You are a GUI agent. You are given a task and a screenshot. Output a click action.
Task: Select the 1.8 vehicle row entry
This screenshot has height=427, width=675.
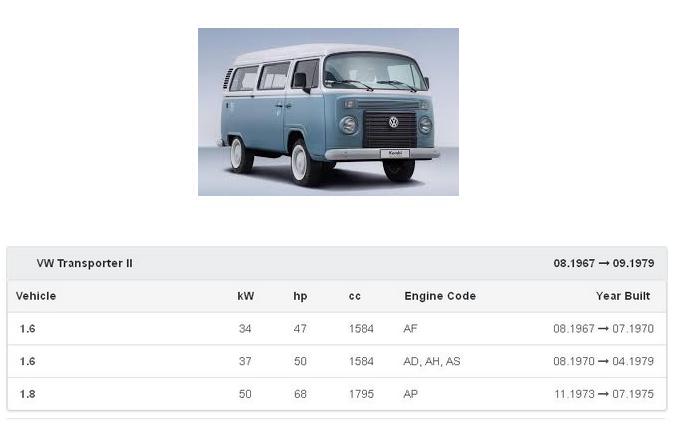[27, 394]
